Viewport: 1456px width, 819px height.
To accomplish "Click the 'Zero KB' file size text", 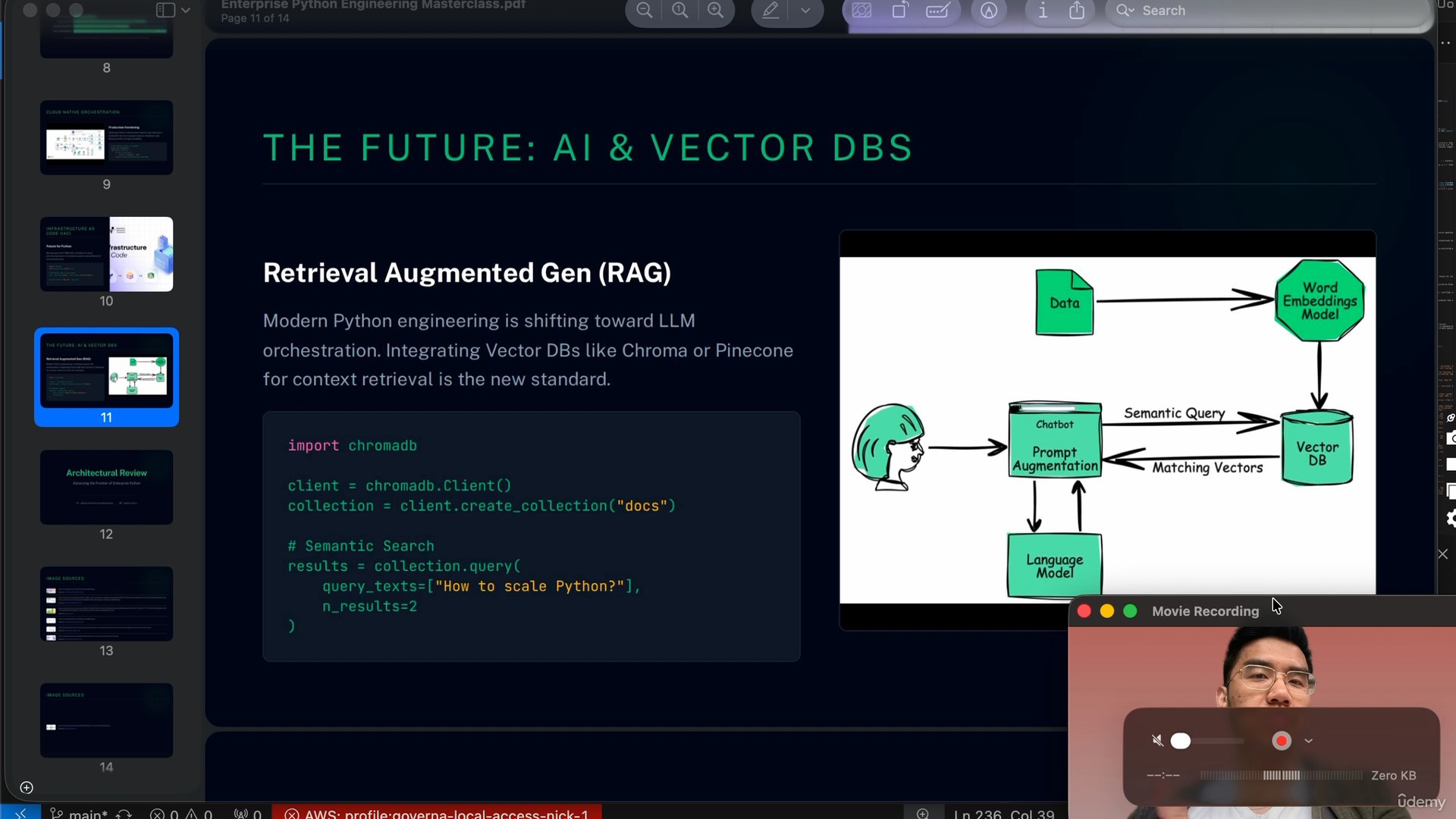I will (x=1393, y=775).
